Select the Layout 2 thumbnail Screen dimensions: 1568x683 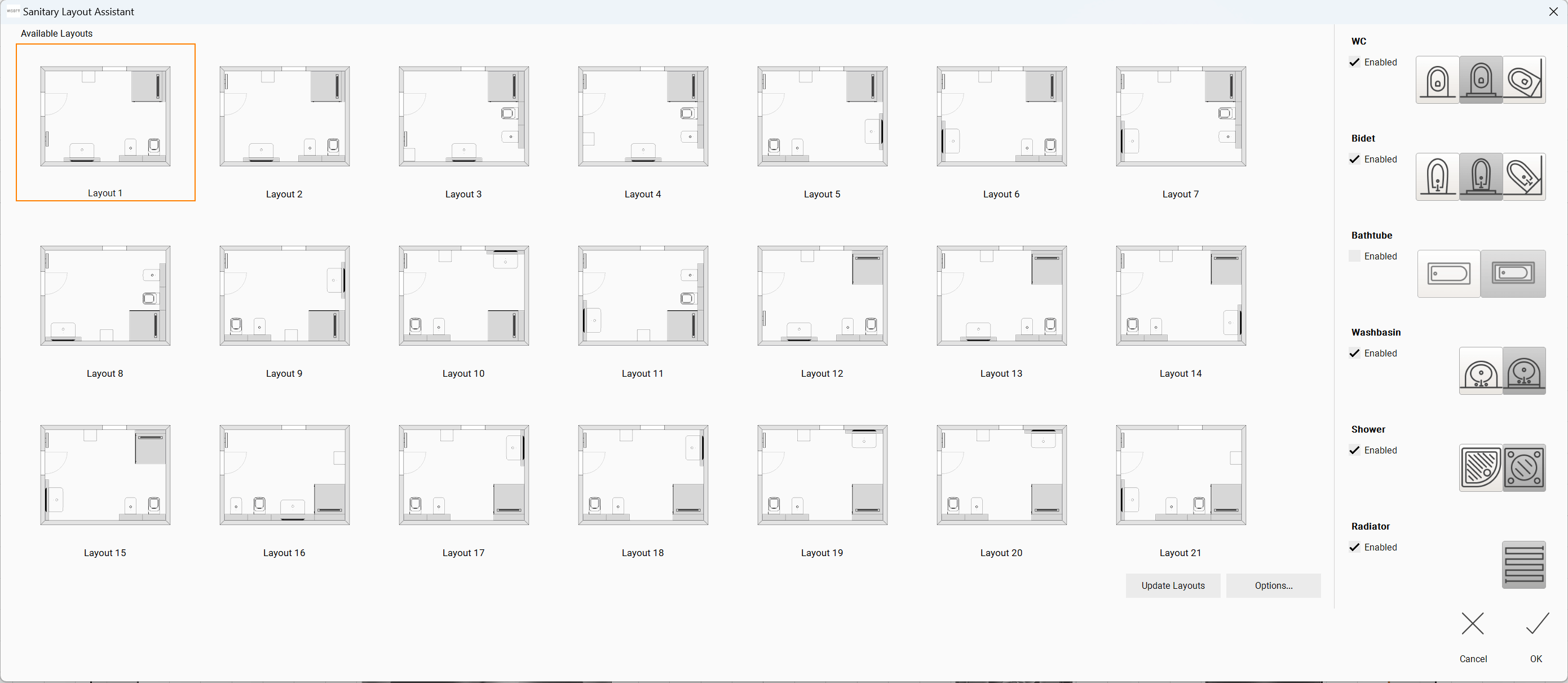point(285,116)
